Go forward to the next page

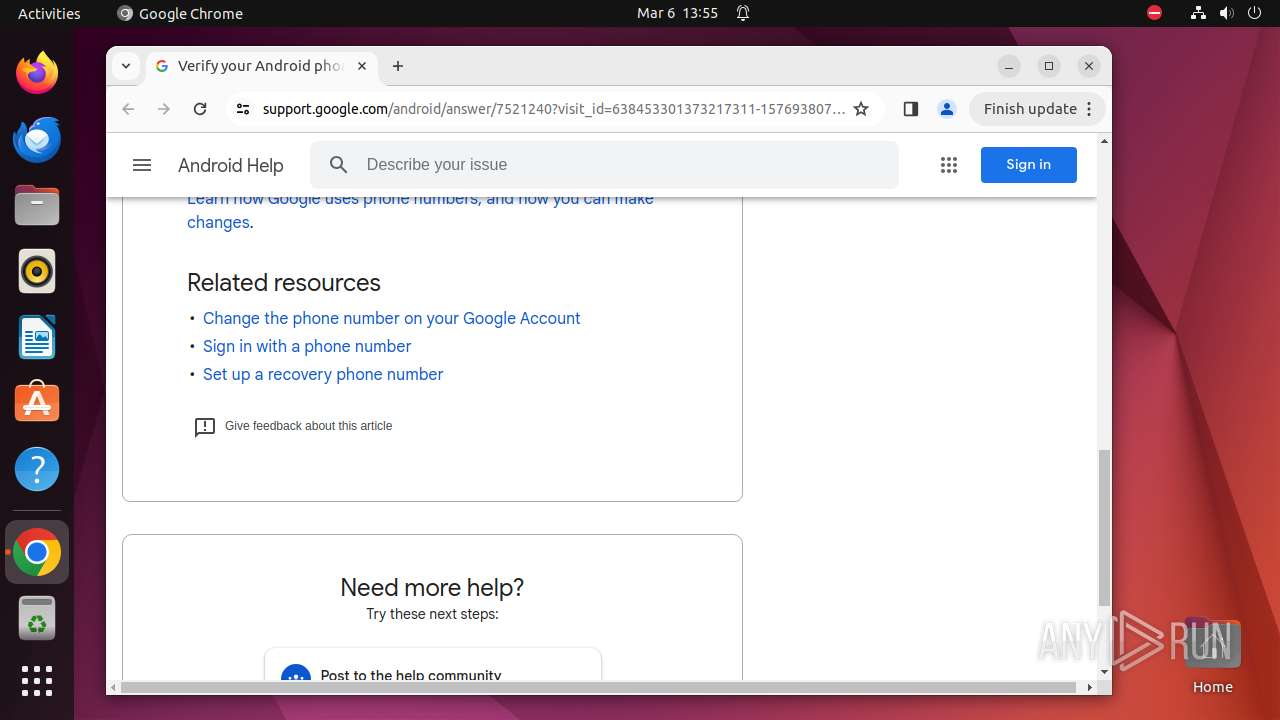pos(164,109)
